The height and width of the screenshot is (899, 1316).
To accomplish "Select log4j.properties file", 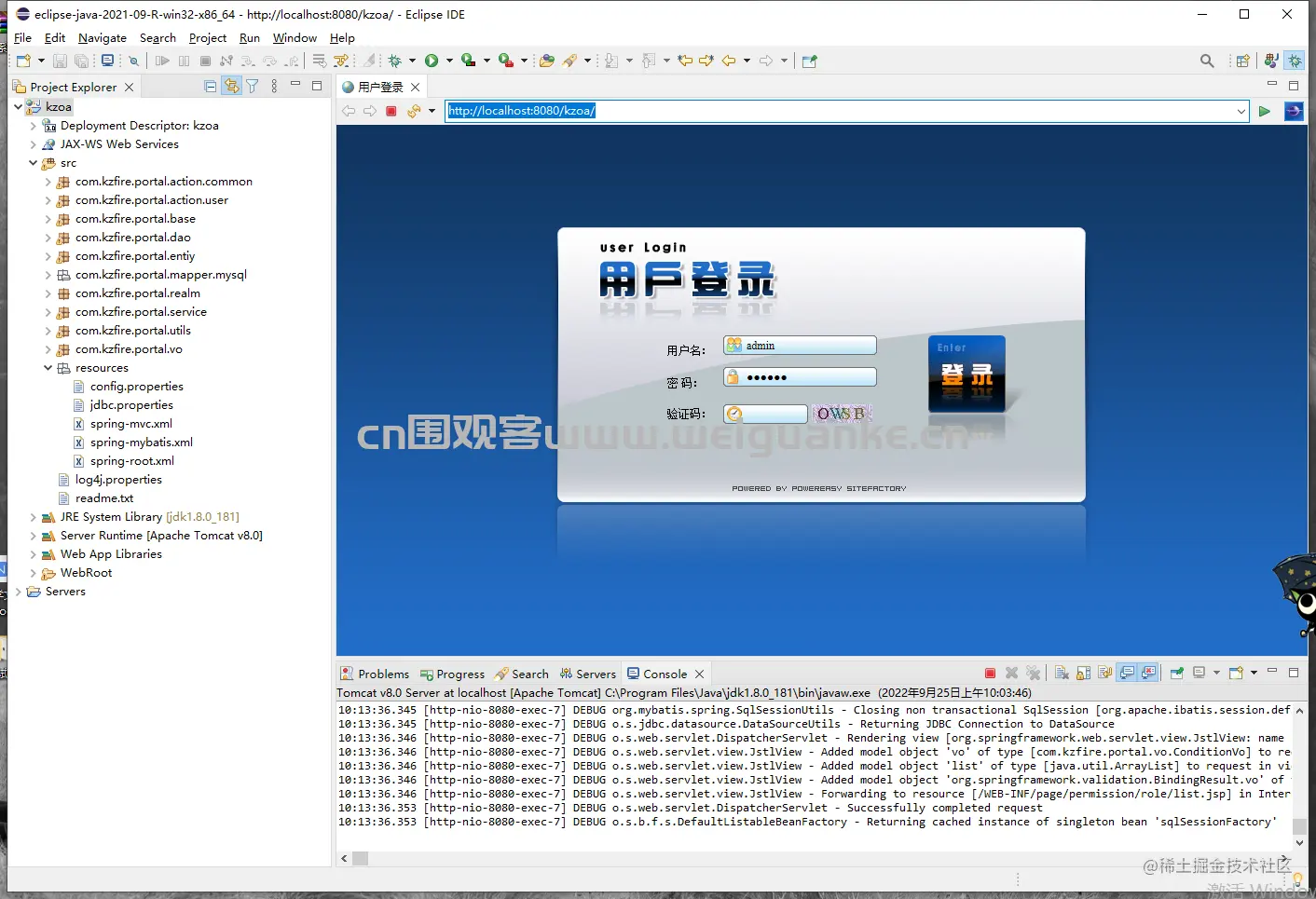I will pyautogui.click(x=118, y=479).
